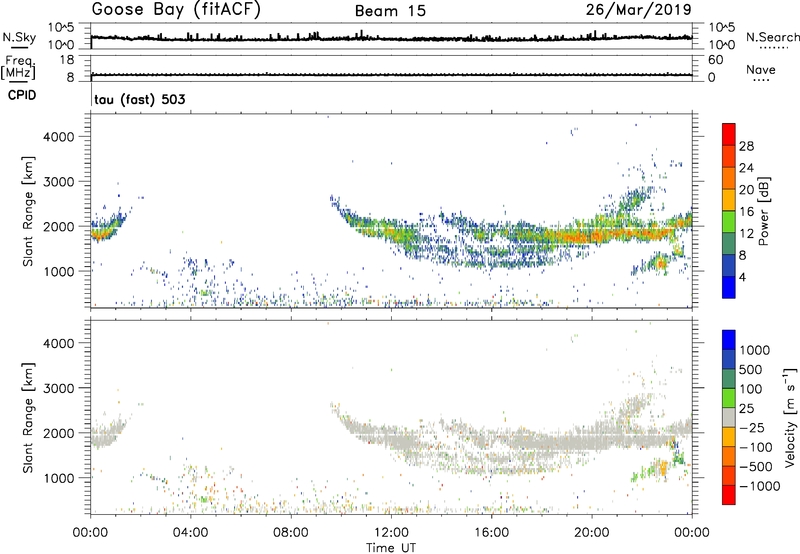This screenshot has height=554, width=800.
Task: Click the 2000 tick in velocity panel
Action: pos(59,433)
